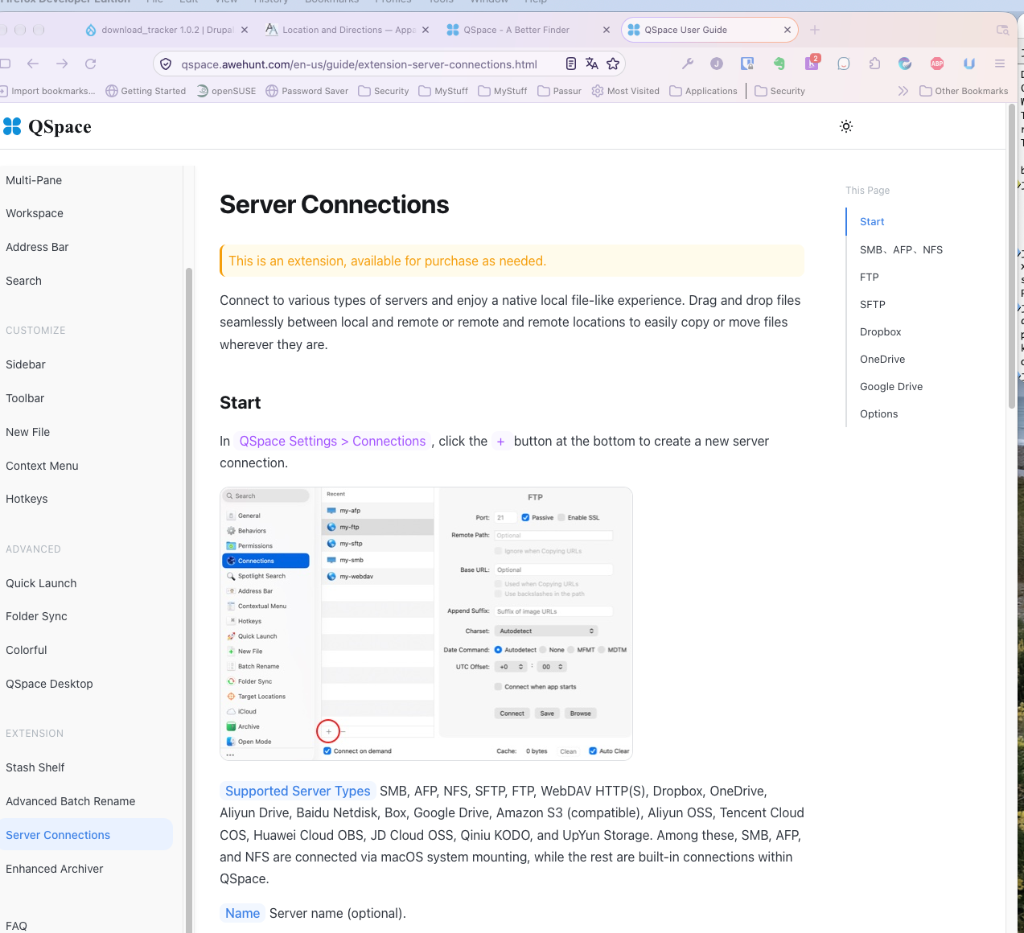Click the Connections settings screenshot image
The image size is (1024, 933).
426,624
